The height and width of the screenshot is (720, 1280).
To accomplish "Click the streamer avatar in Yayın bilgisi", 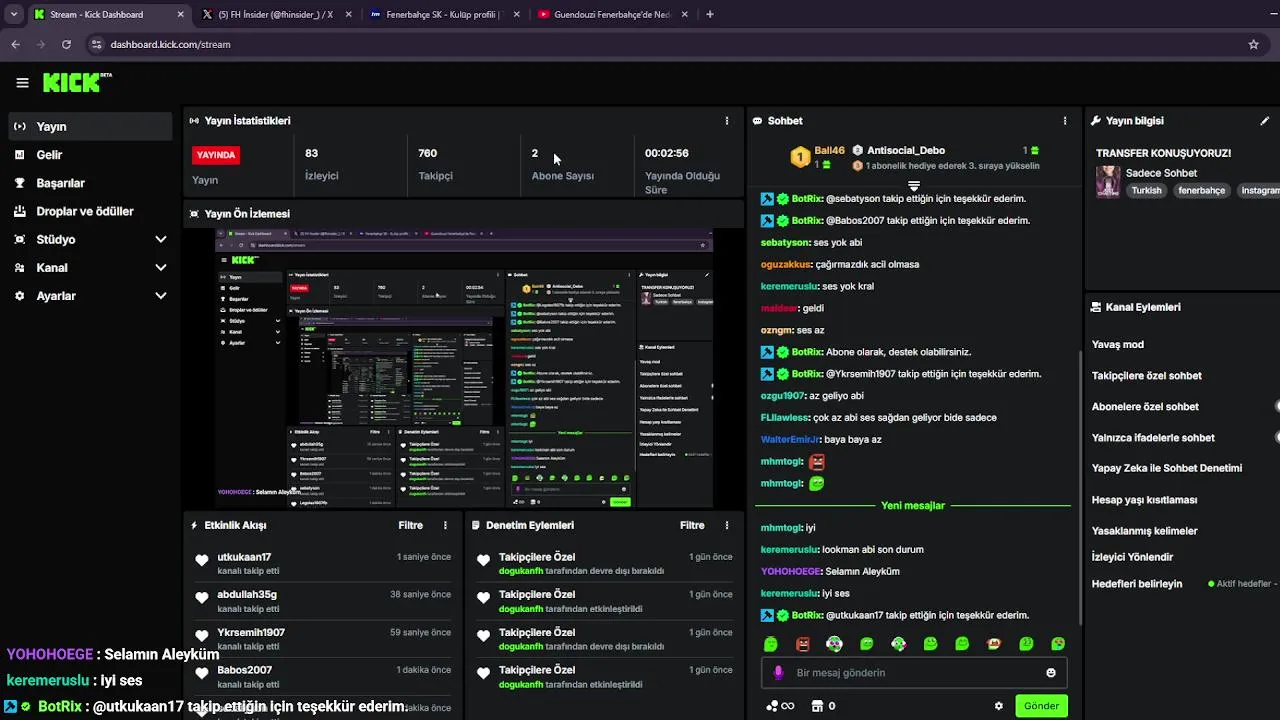I will pos(1108,181).
